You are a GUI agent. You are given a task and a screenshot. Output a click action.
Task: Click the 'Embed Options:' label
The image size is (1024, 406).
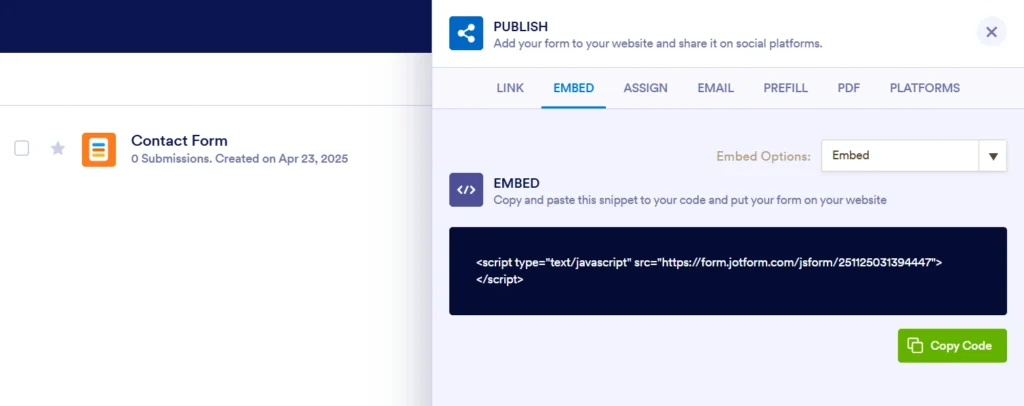point(763,157)
